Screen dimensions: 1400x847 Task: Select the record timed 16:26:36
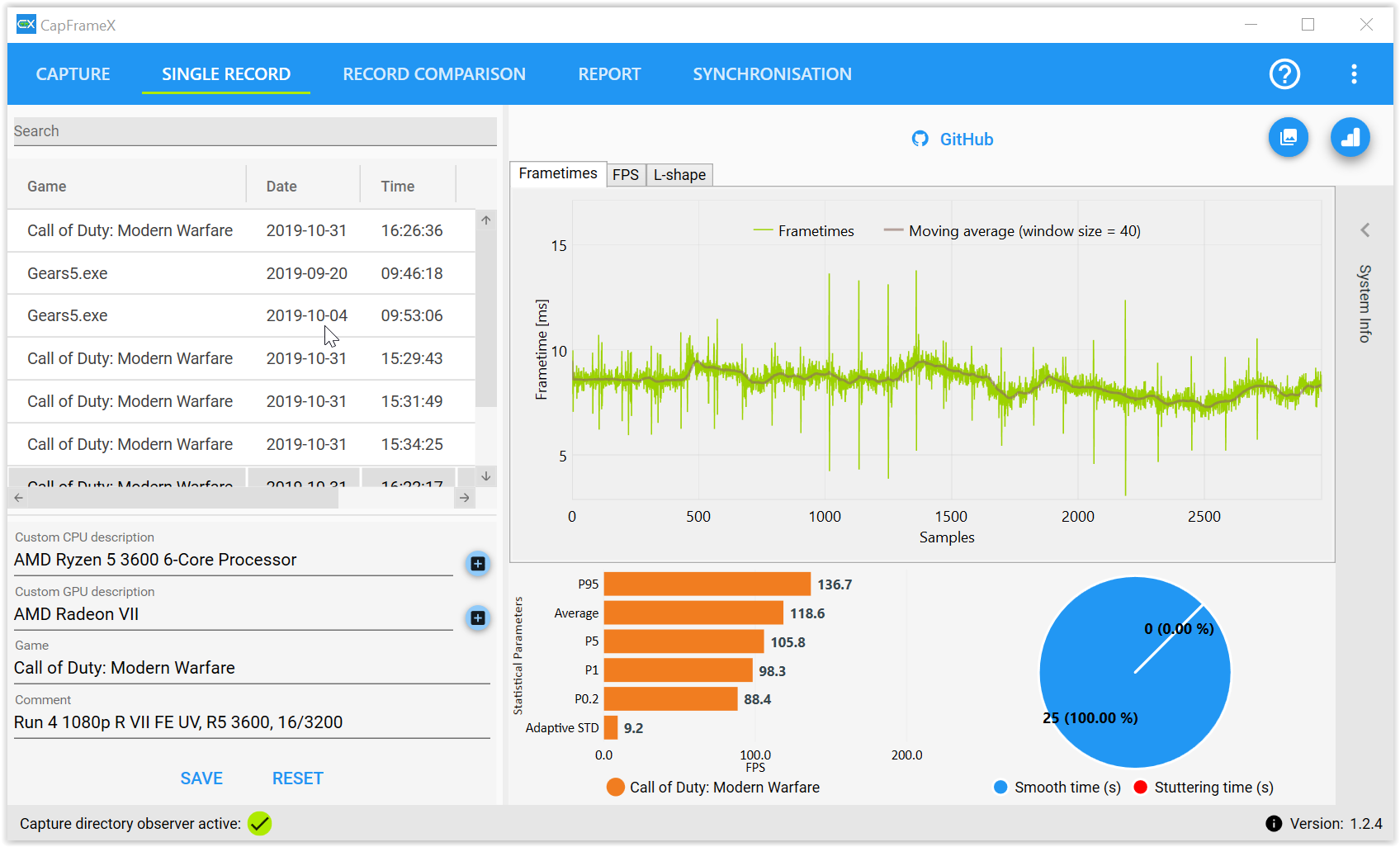[x=242, y=230]
